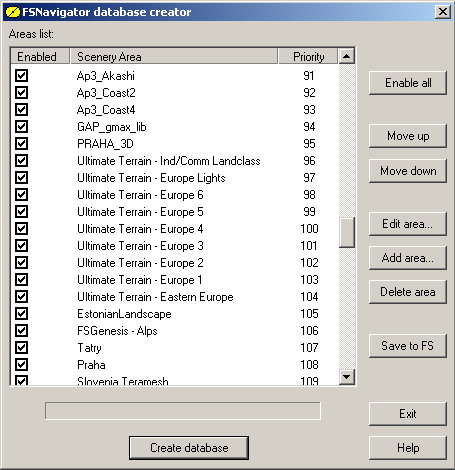Sort by the Priority column header
This screenshot has width=455, height=470.
point(308,56)
